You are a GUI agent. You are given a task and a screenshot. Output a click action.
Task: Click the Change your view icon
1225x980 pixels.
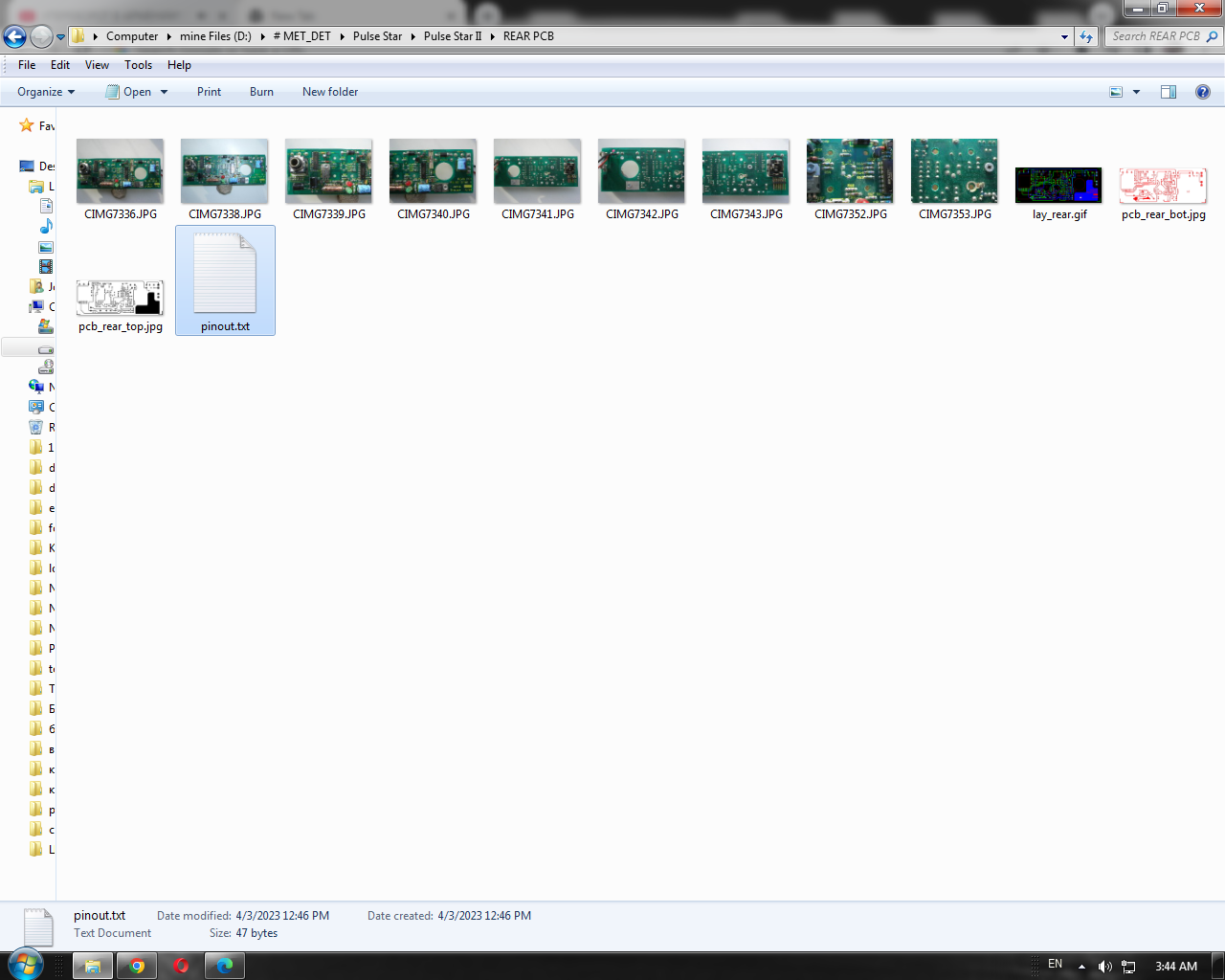pos(1116,92)
